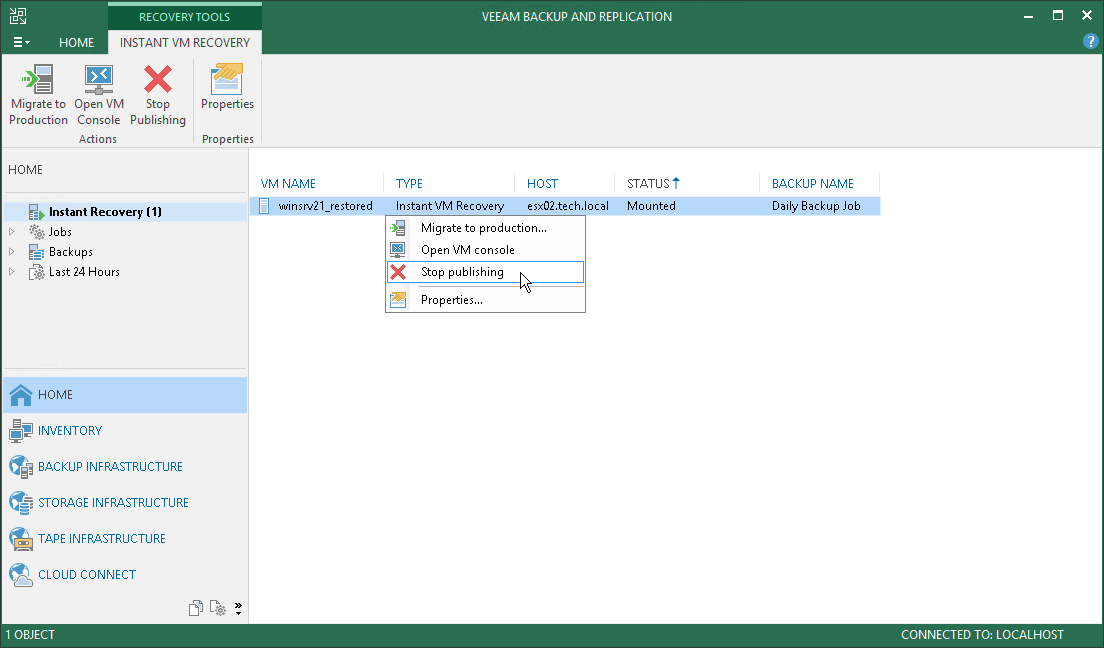Screen dimensions: 1104x648
Task: Click the help question mark icon
Action: (1090, 42)
